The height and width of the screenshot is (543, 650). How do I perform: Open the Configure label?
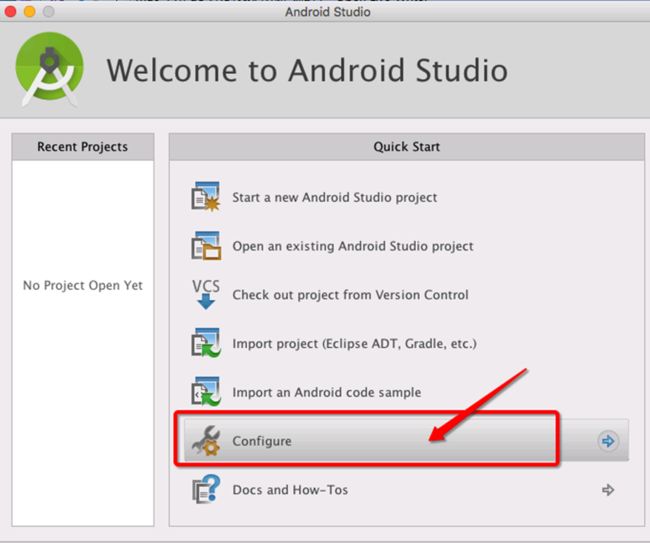point(262,441)
